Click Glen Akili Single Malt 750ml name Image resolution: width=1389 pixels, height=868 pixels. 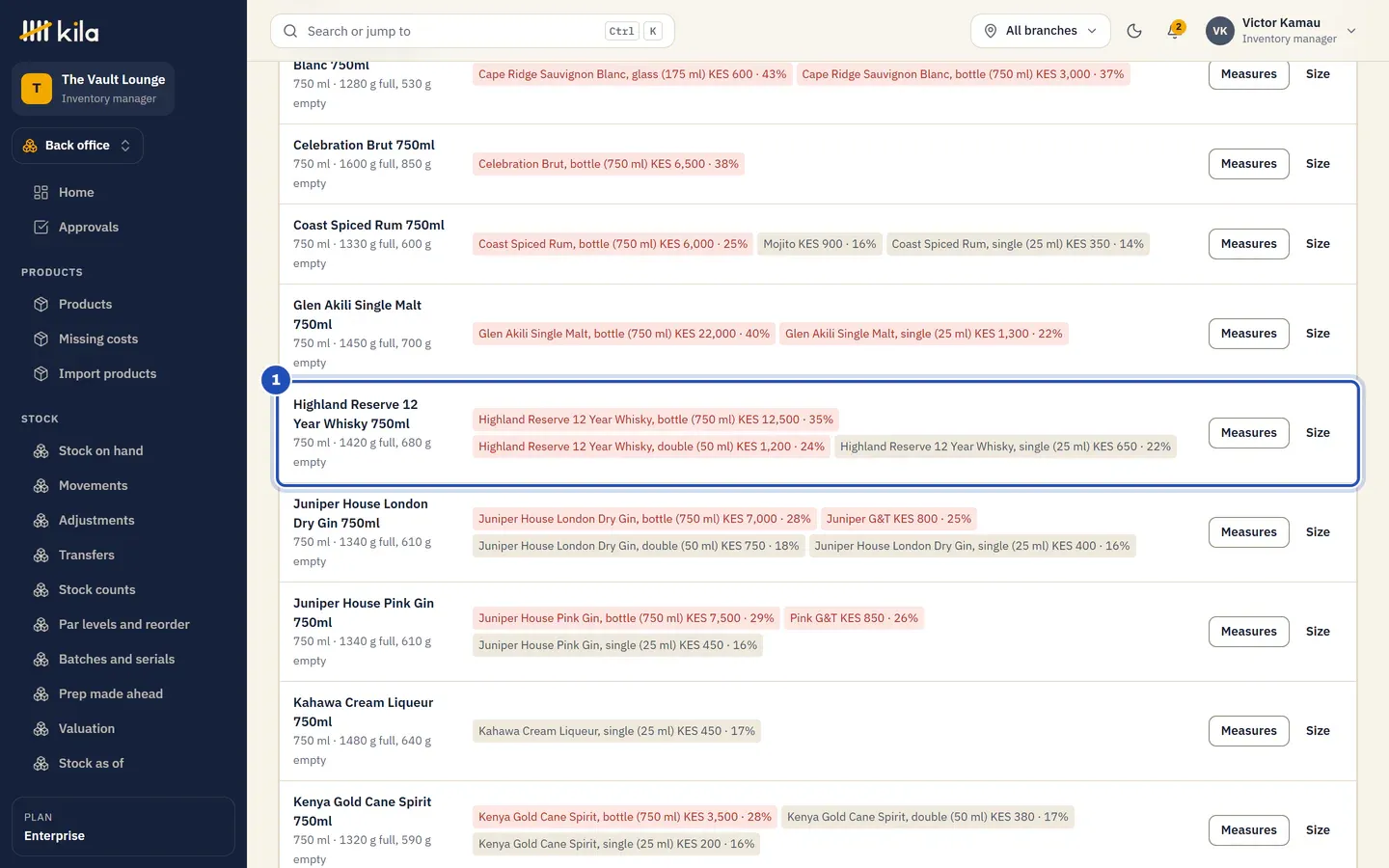click(357, 314)
